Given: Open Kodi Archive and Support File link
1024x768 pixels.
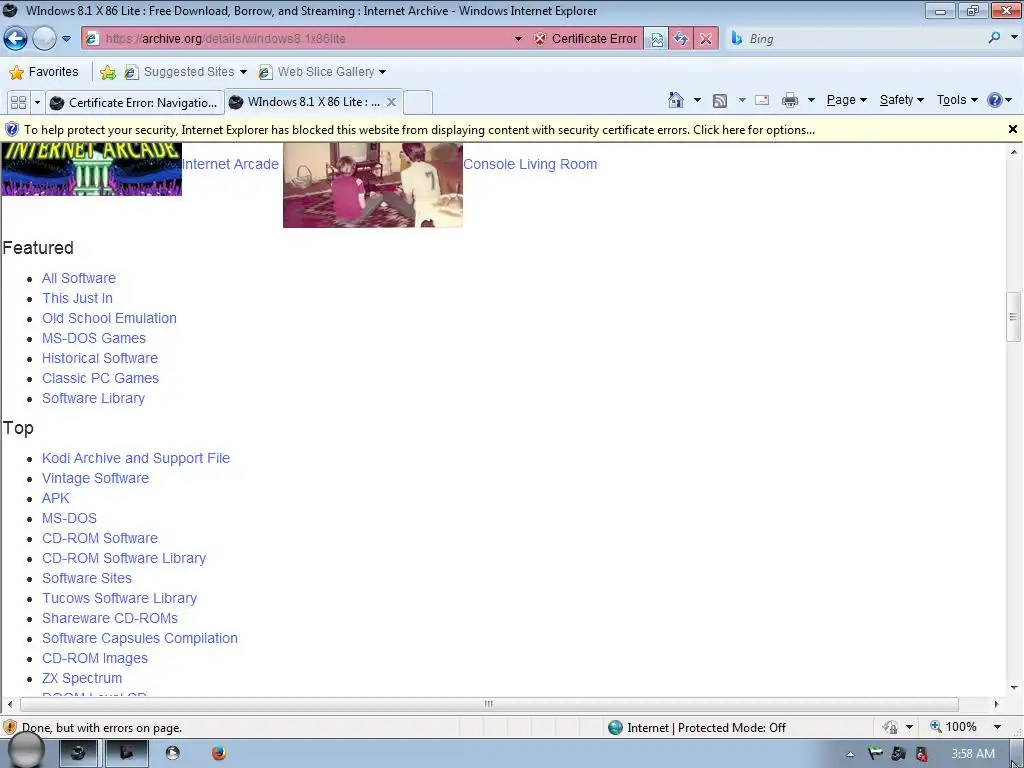Looking at the screenshot, I should 136,458.
